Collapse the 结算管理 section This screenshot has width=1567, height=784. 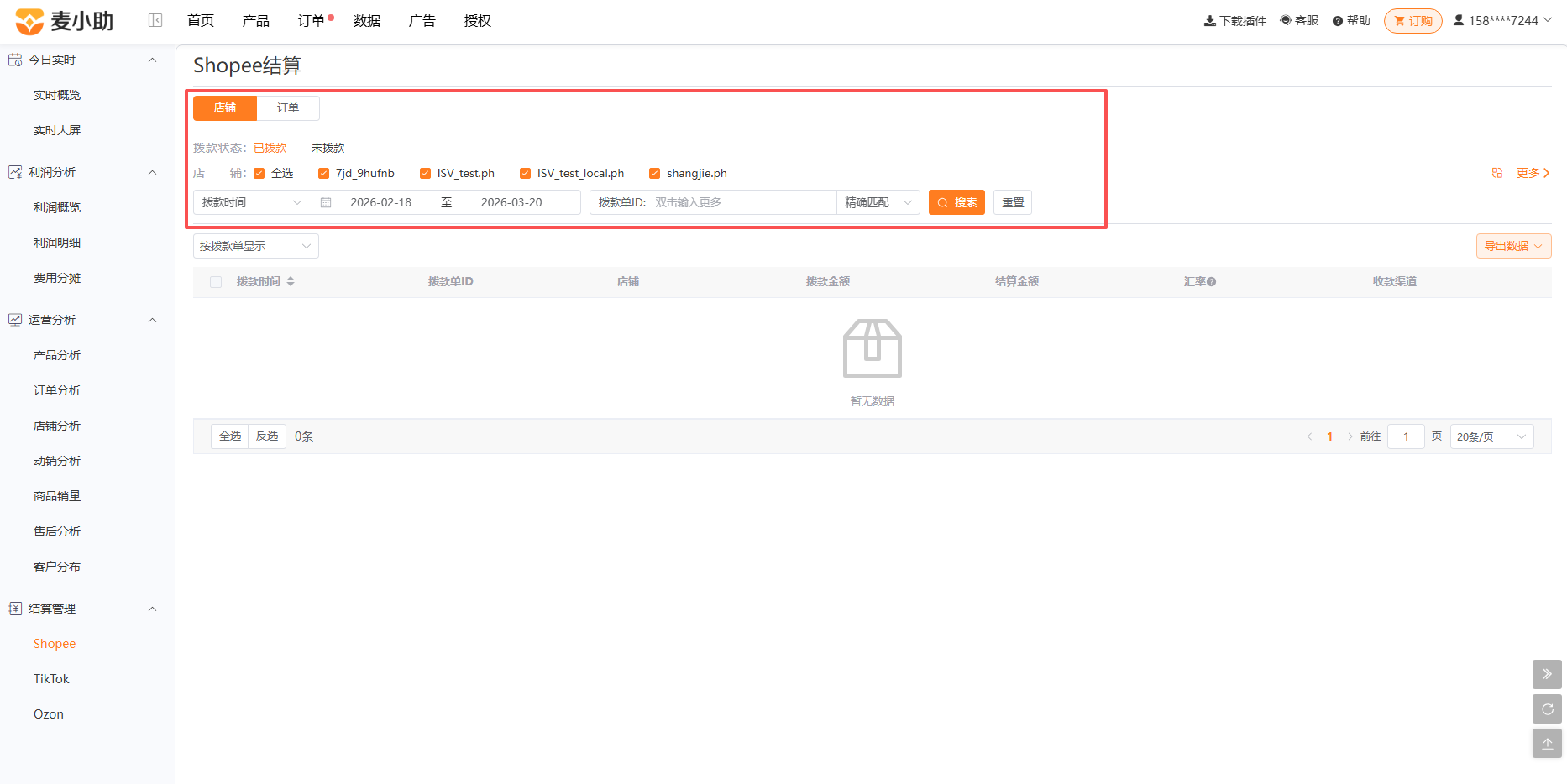coord(152,609)
